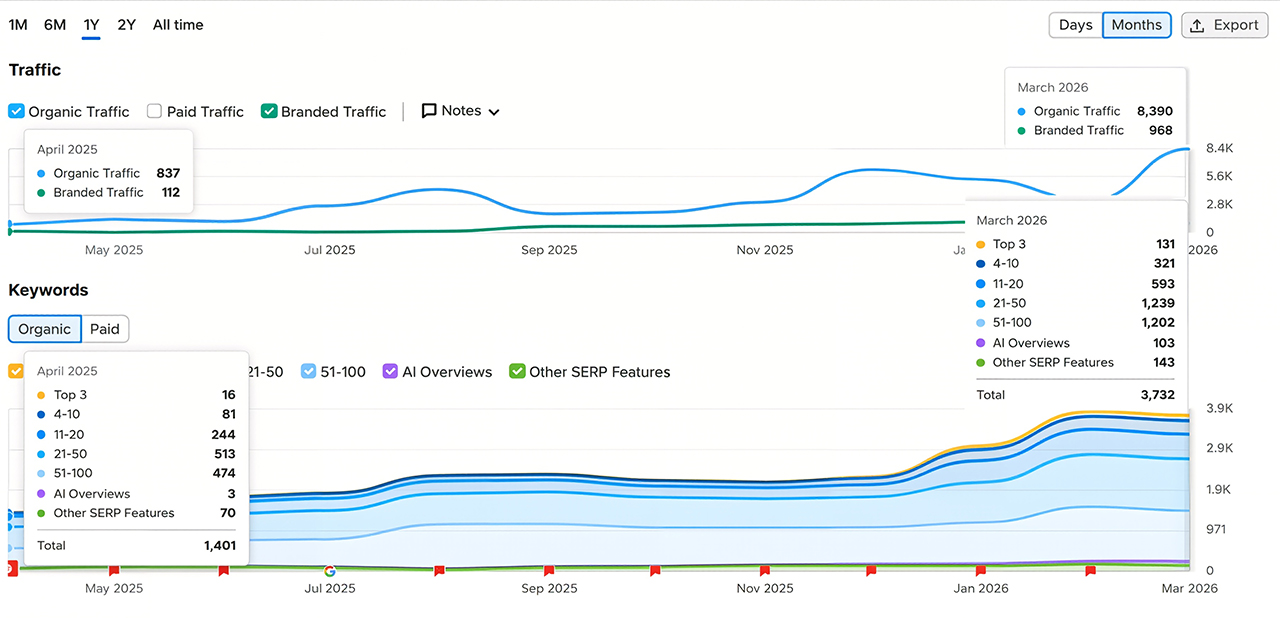Enable the Paid Traffic checkbox

[155, 112]
